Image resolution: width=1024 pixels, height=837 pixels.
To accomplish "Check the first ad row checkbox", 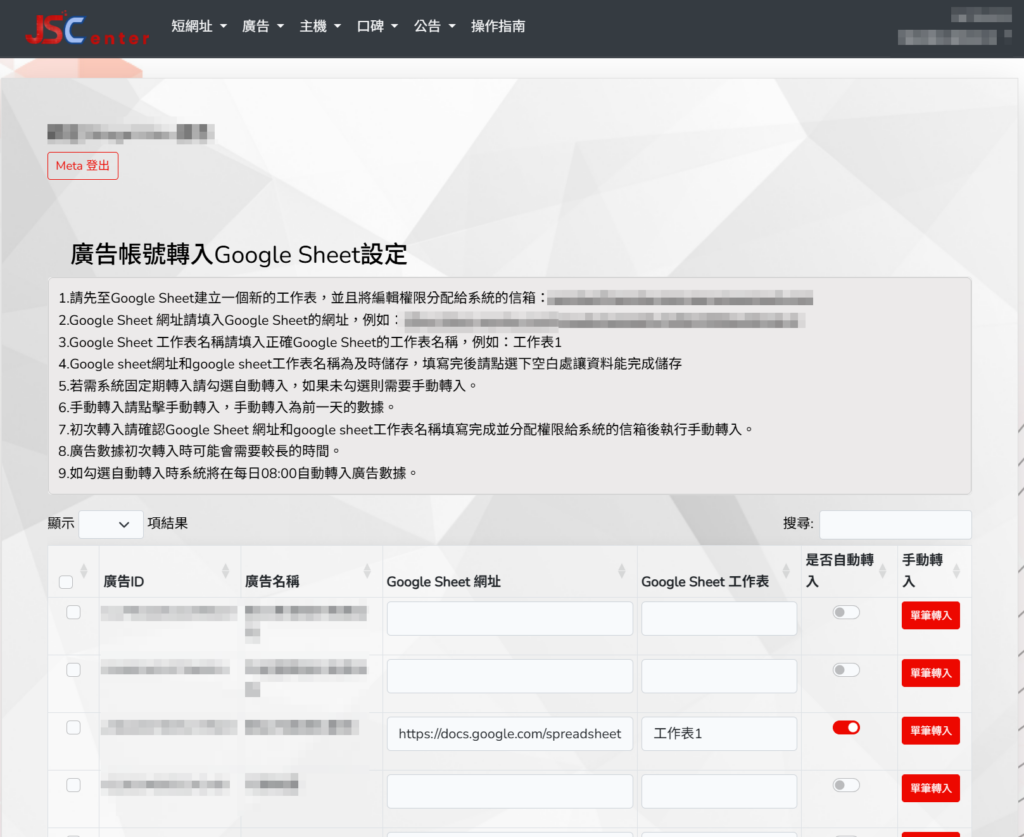I will 73,612.
